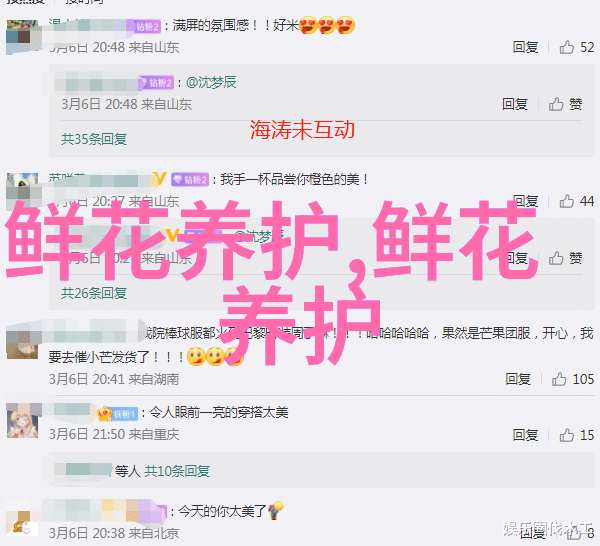Image resolution: width=600 pixels, height=546 pixels.
Task: Open the first commenter's avatar
Action: click(x=23, y=37)
